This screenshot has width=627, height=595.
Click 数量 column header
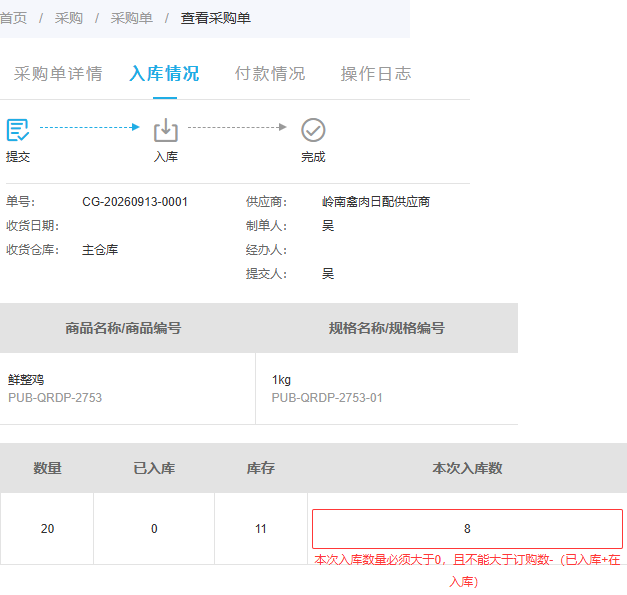[x=47, y=468]
